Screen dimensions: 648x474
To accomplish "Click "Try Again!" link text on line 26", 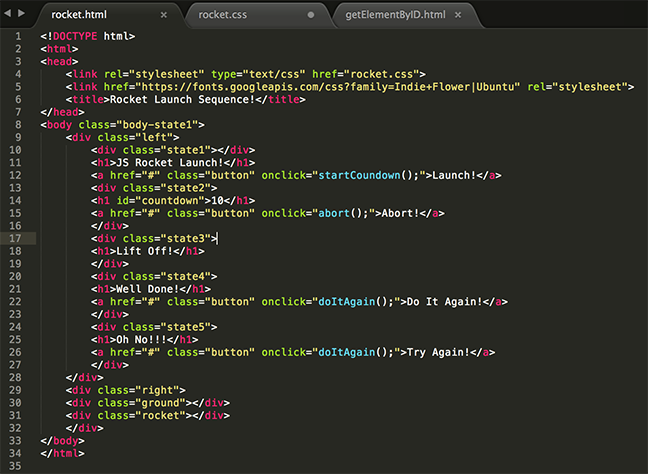I will coord(438,352).
